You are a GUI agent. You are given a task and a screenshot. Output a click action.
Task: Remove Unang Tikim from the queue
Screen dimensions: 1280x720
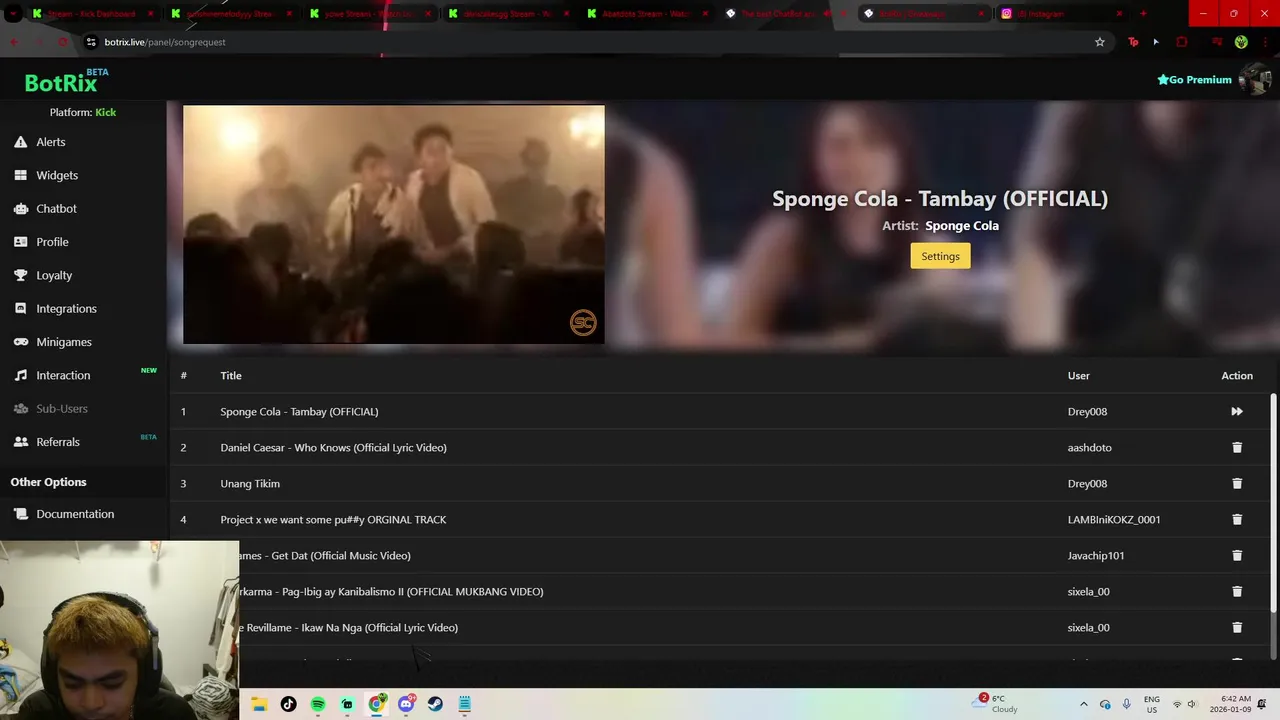[x=1237, y=483]
